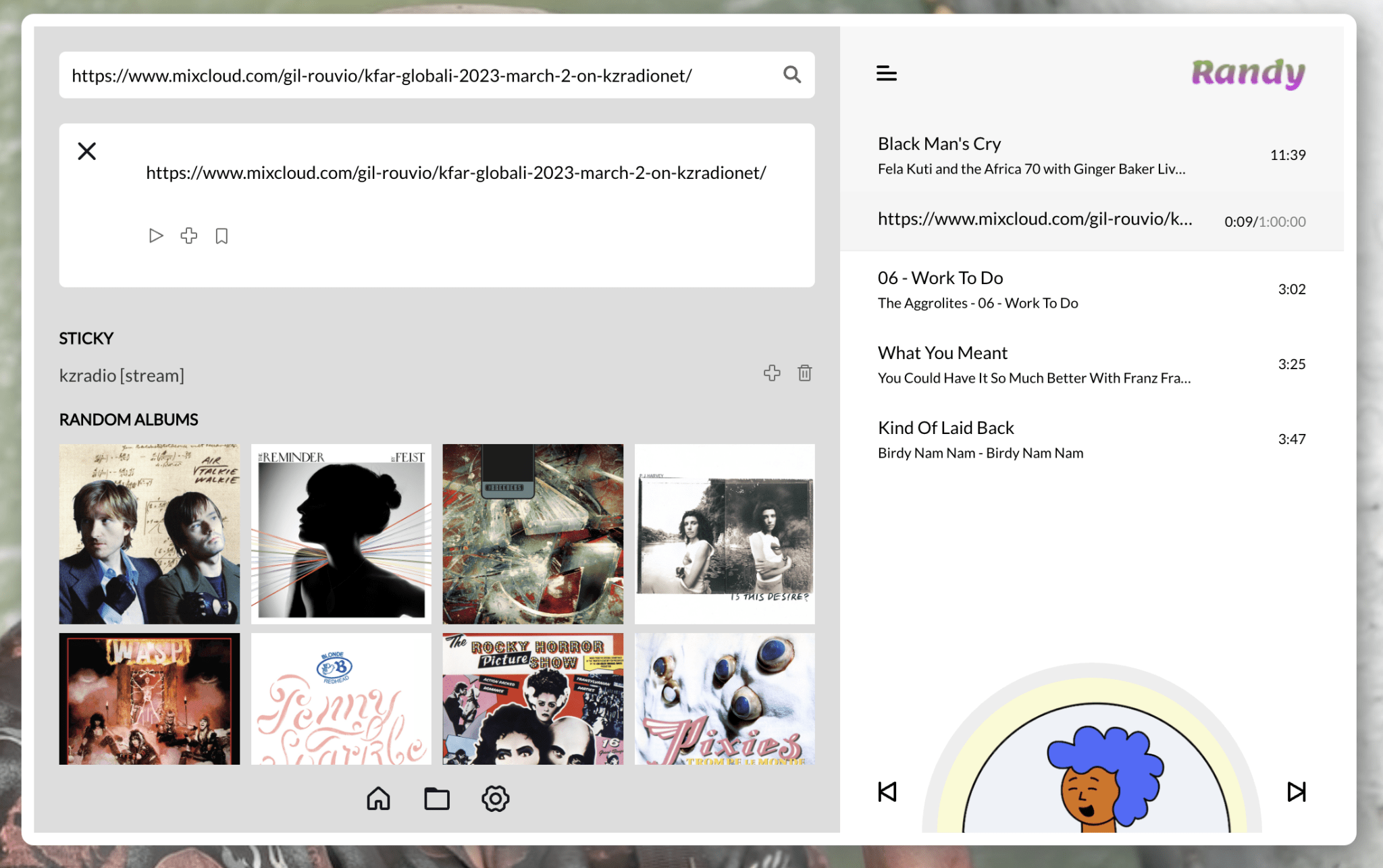Click Birdy Nam Nam subtitle text
This screenshot has width=1383, height=868.
(x=981, y=453)
